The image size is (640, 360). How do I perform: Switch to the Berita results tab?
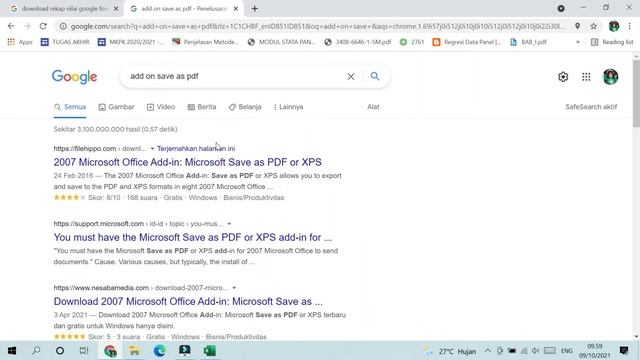[x=202, y=107]
